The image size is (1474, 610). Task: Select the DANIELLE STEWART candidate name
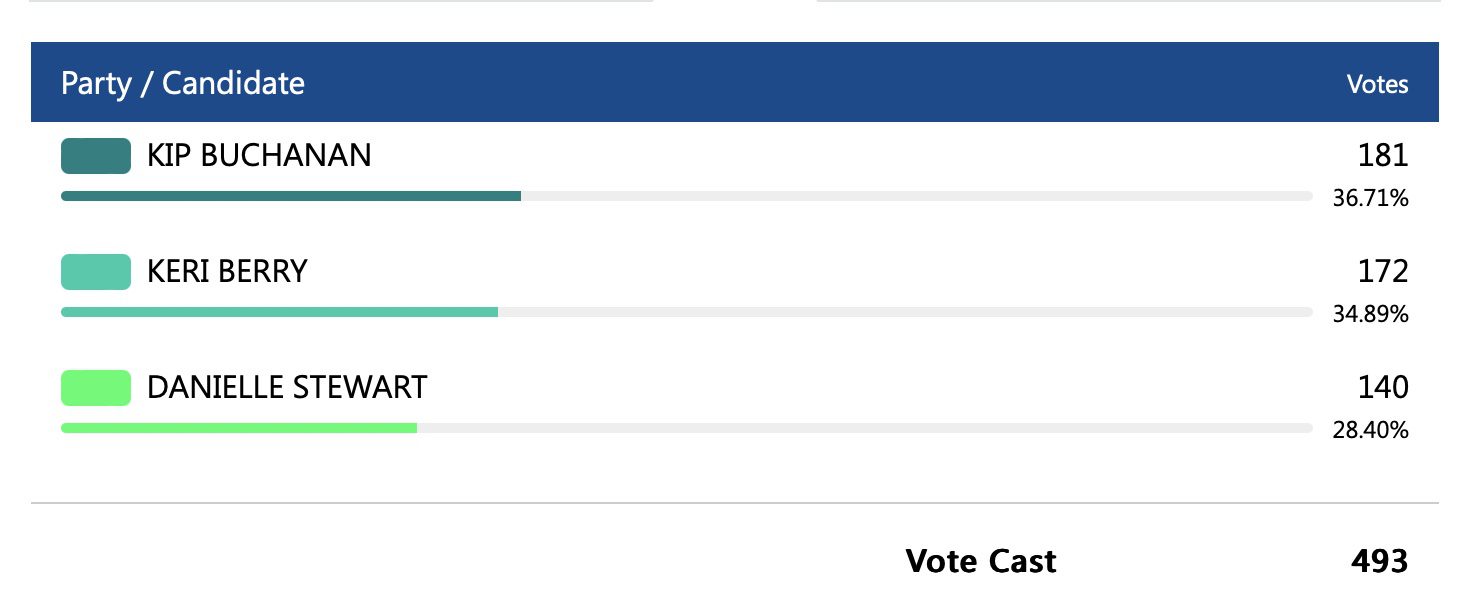click(x=287, y=388)
